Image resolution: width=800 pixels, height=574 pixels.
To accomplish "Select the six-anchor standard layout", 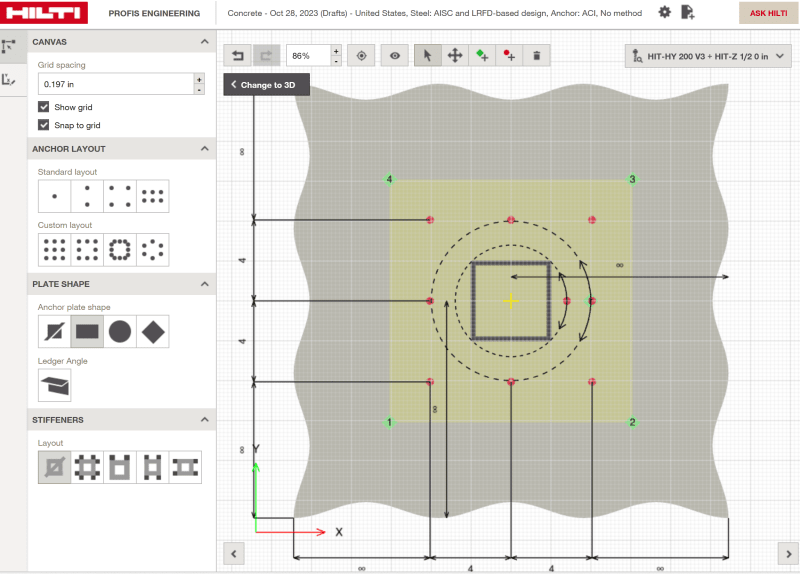I will tap(153, 196).
